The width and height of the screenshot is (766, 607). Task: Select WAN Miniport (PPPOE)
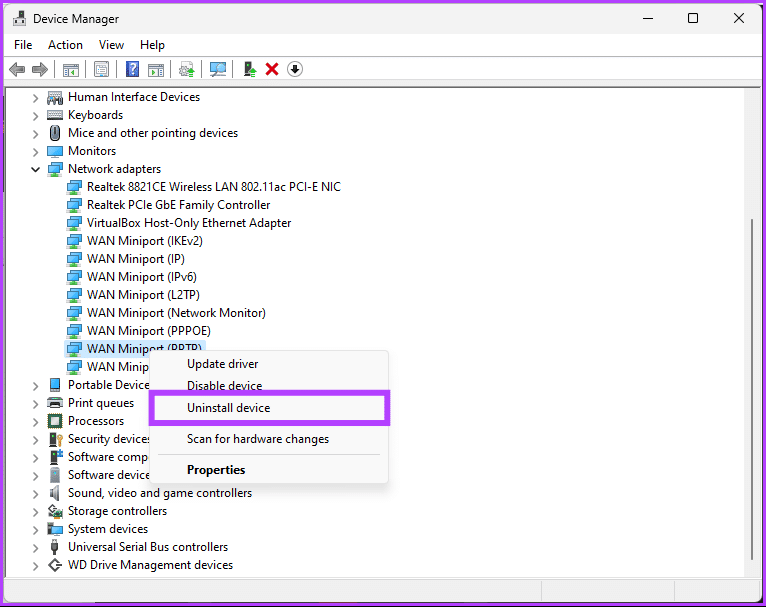(149, 331)
